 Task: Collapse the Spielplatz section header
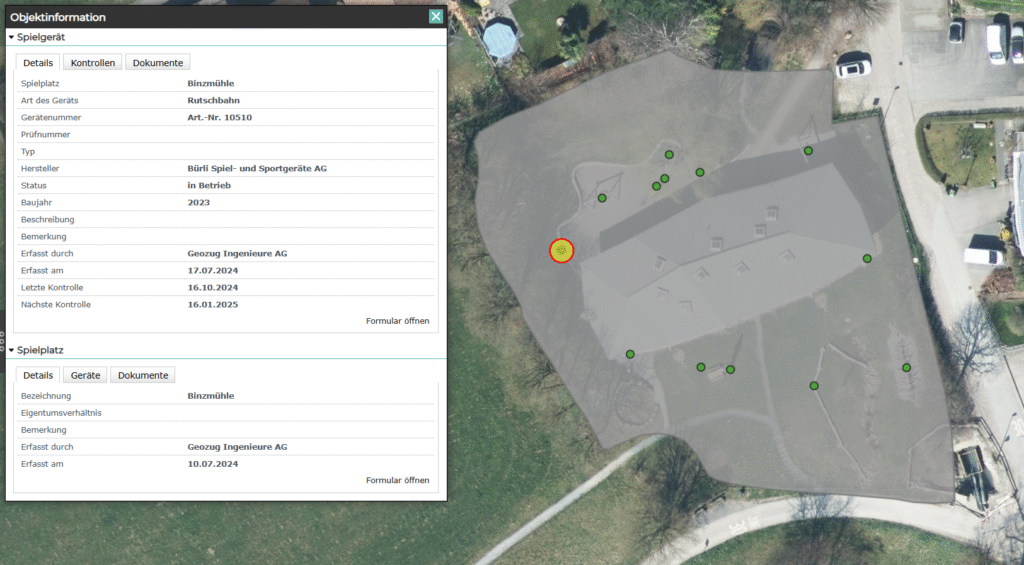(x=12, y=350)
